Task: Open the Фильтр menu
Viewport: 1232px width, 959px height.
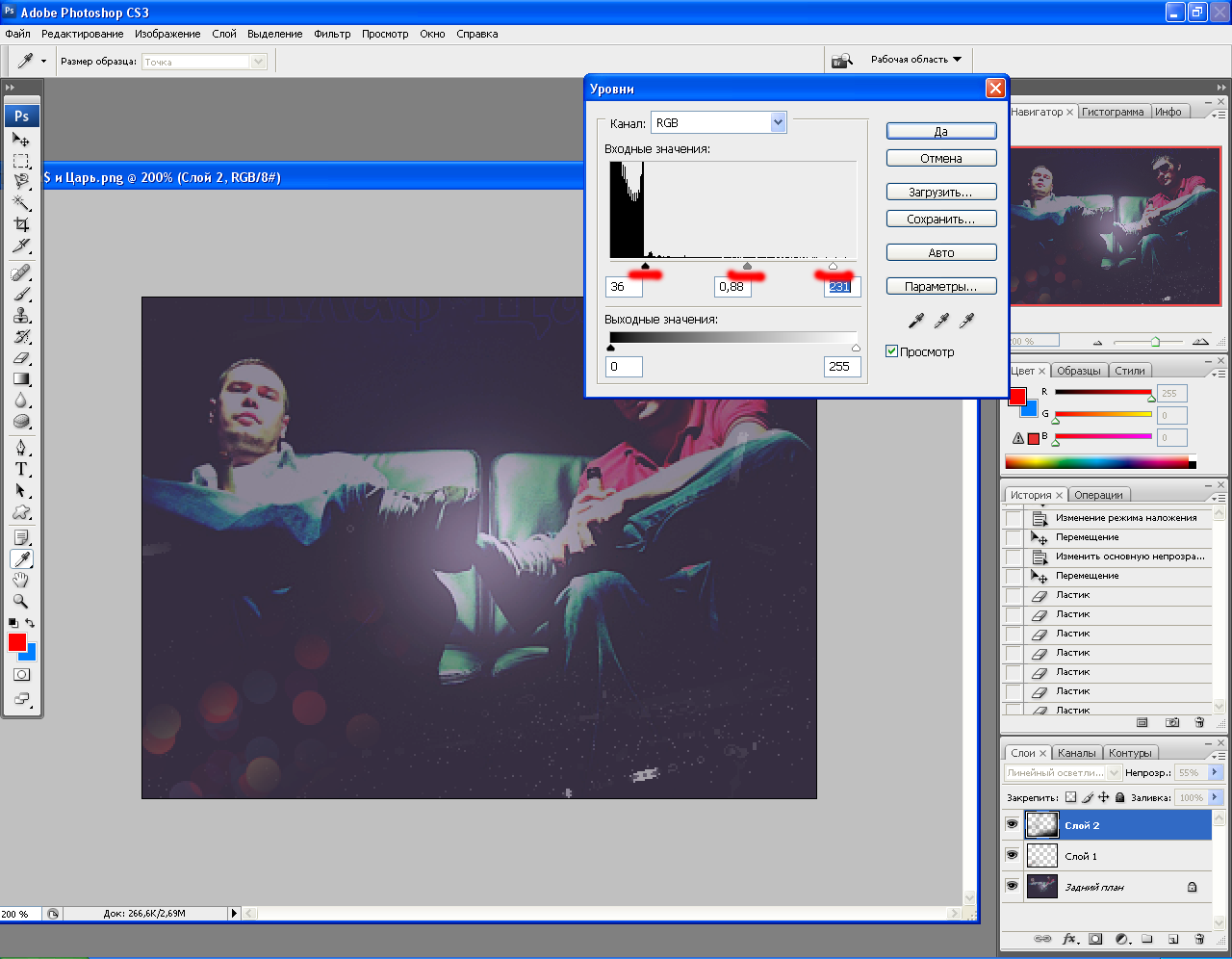Action: (332, 34)
